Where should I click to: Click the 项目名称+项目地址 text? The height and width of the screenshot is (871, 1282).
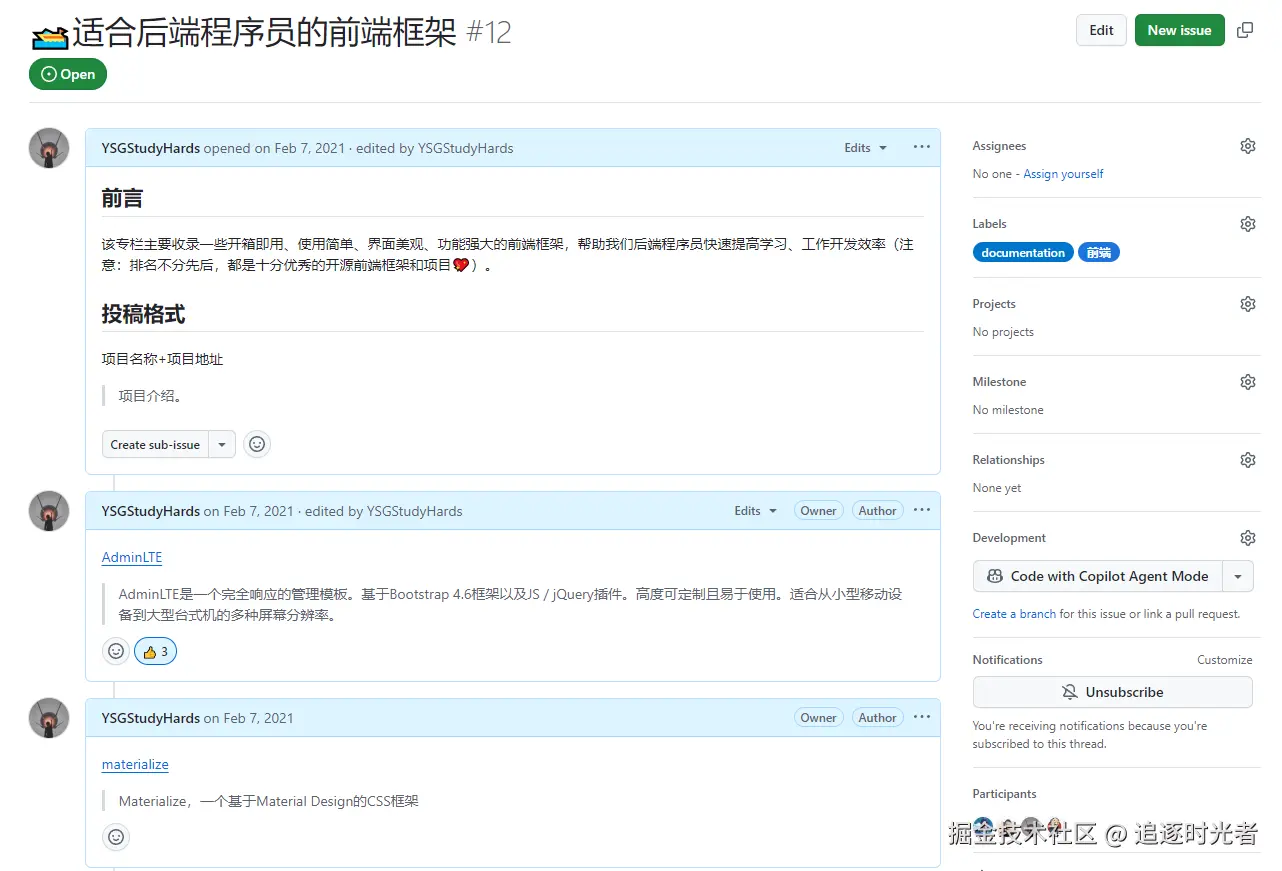[162, 359]
